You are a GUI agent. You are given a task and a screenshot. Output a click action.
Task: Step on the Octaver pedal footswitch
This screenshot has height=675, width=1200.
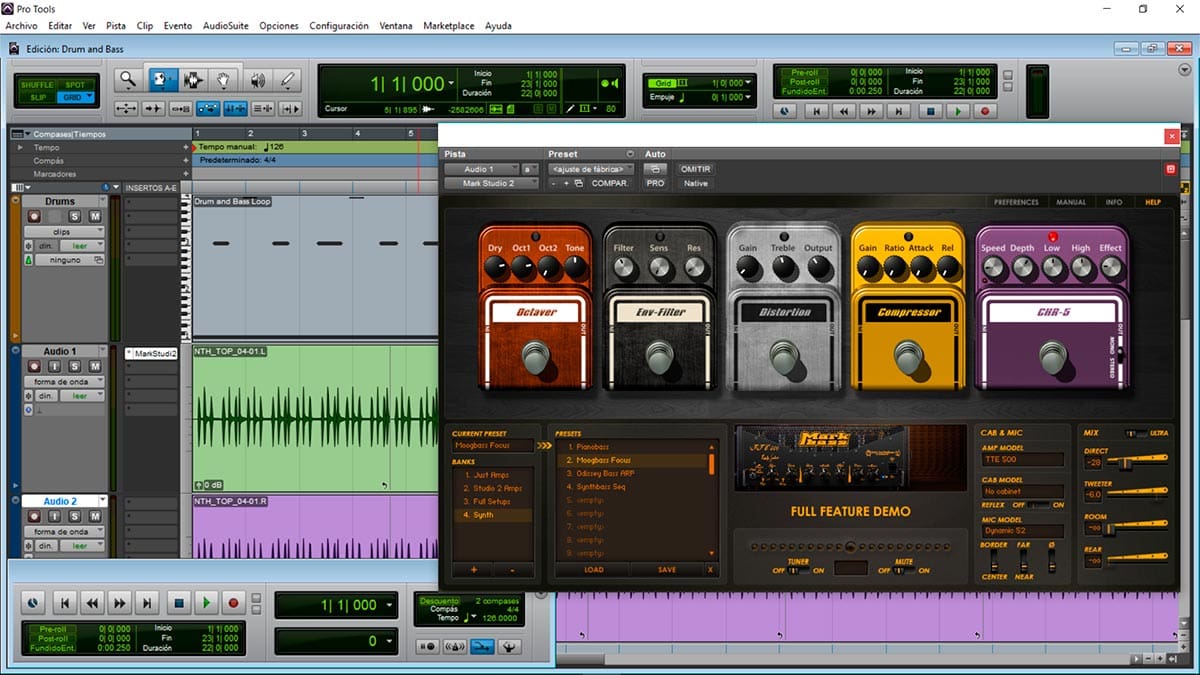click(536, 357)
